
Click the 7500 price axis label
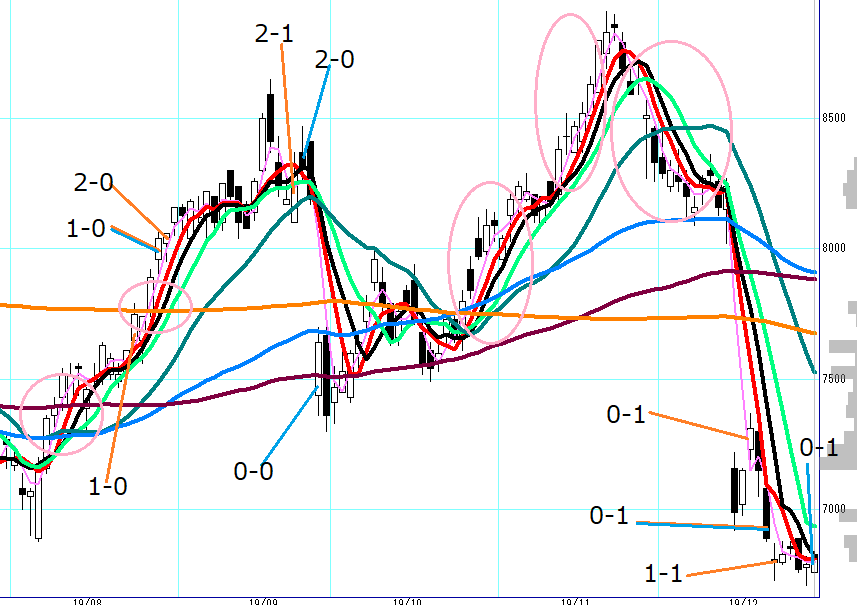pos(833,378)
